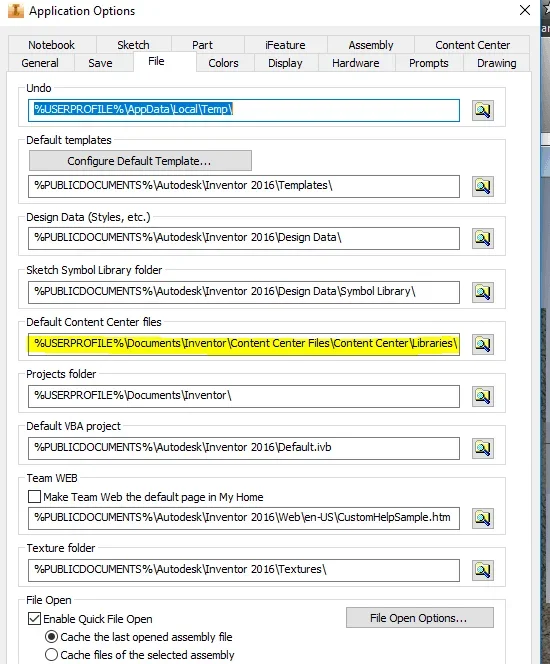Click the Design Data path field
The width and height of the screenshot is (550, 664).
[x=244, y=238]
